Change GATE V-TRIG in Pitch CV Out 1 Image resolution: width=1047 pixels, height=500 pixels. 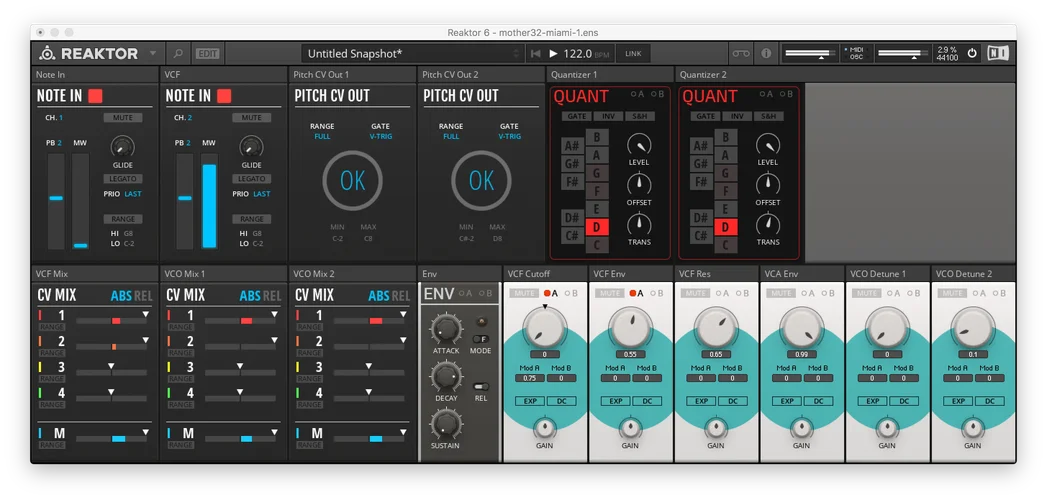pos(381,137)
